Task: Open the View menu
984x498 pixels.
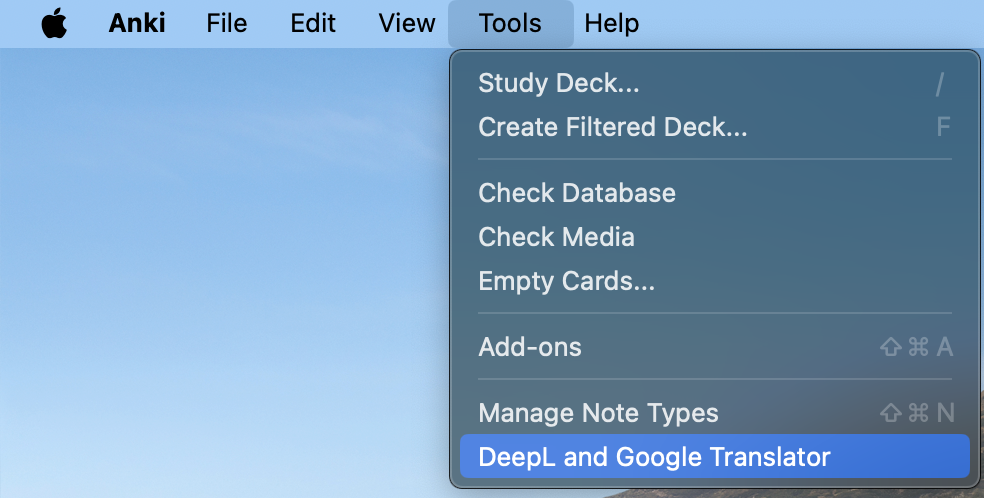Action: (x=407, y=24)
